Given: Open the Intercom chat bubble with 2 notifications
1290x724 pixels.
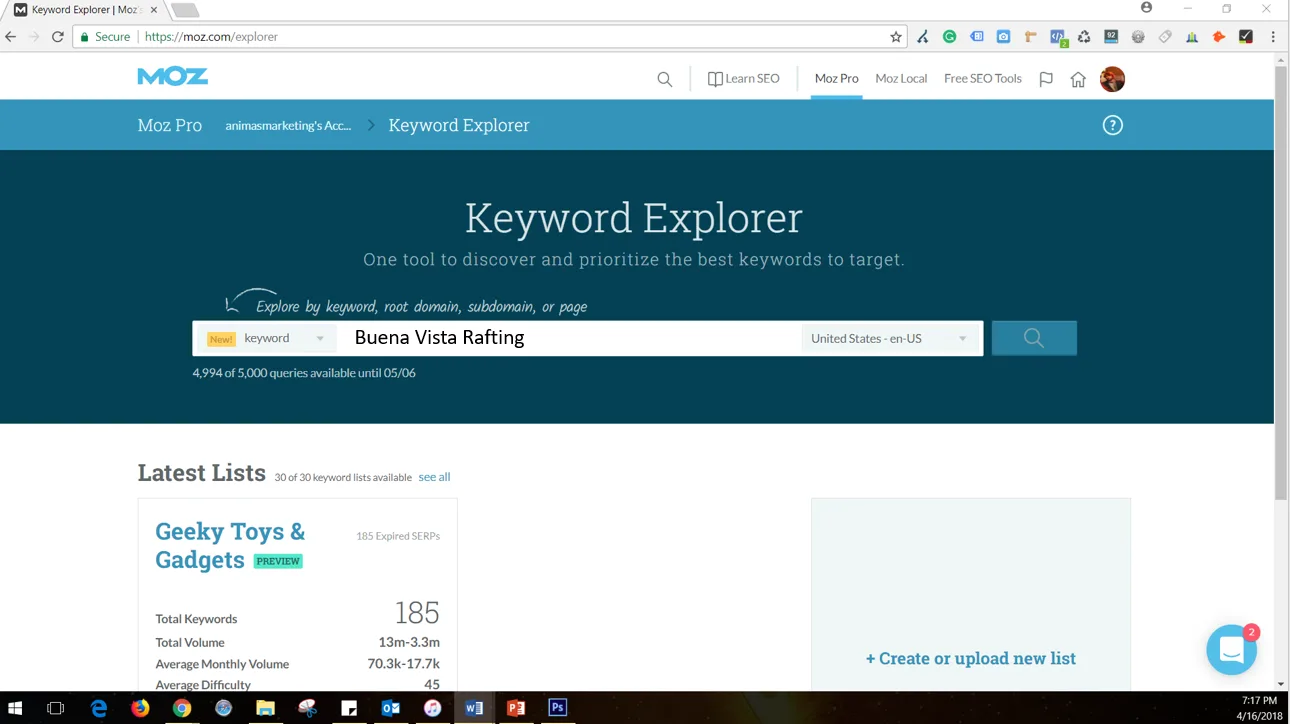Looking at the screenshot, I should pos(1231,649).
